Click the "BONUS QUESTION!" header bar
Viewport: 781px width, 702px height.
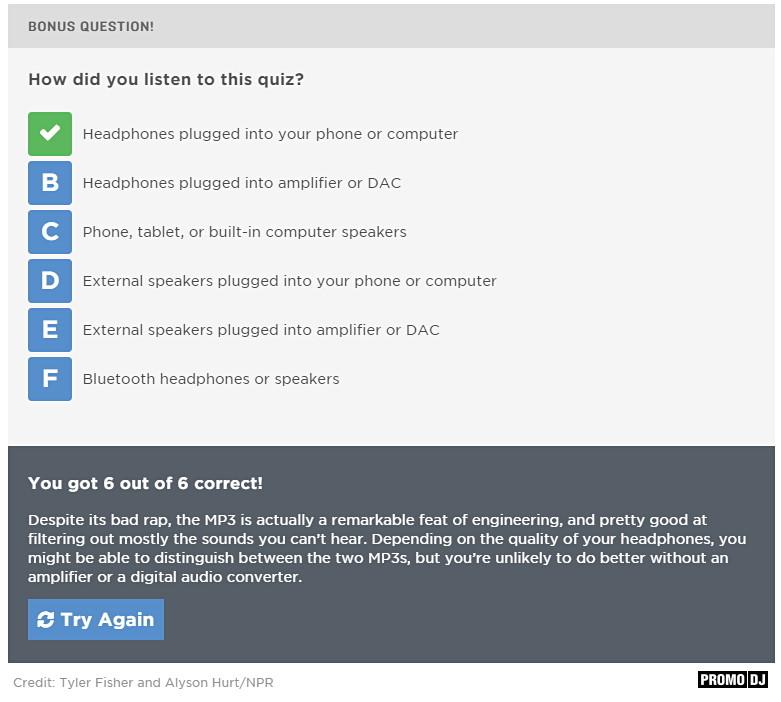[391, 26]
